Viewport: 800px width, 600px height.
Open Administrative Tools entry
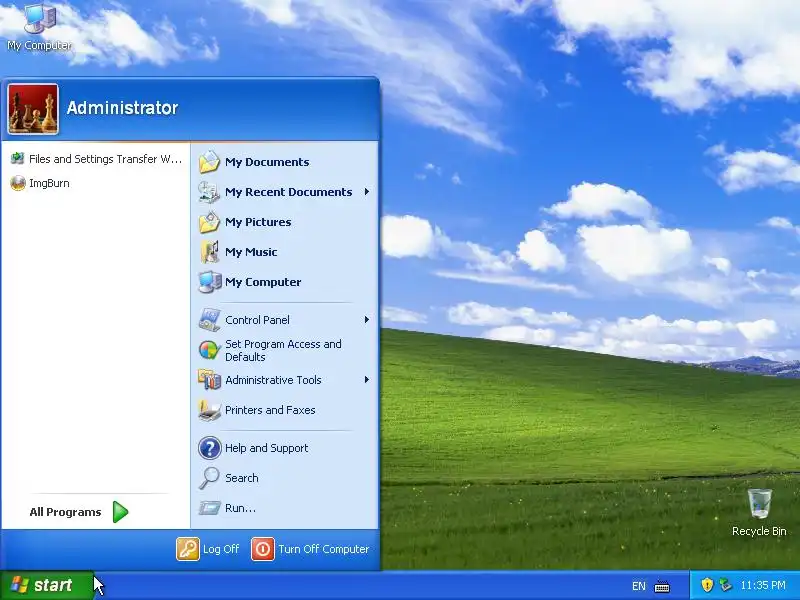(285, 380)
